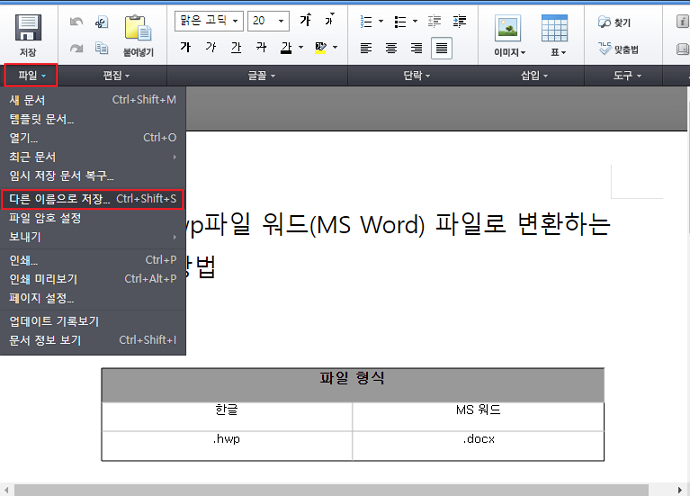Click the numbered list icon
Viewport: 690px width, 496px height.
[366, 21]
